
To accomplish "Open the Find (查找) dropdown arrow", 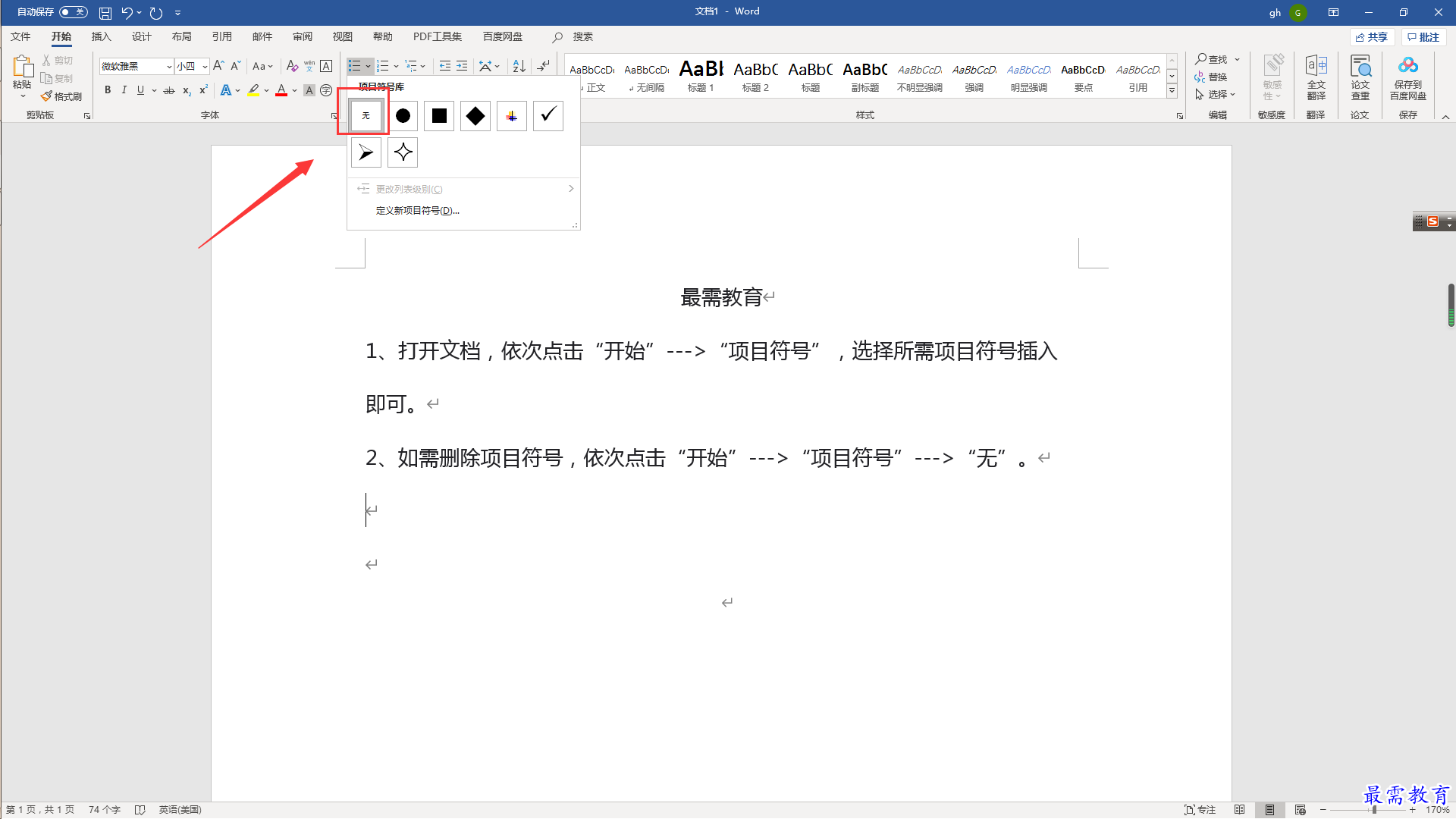I will click(1237, 59).
